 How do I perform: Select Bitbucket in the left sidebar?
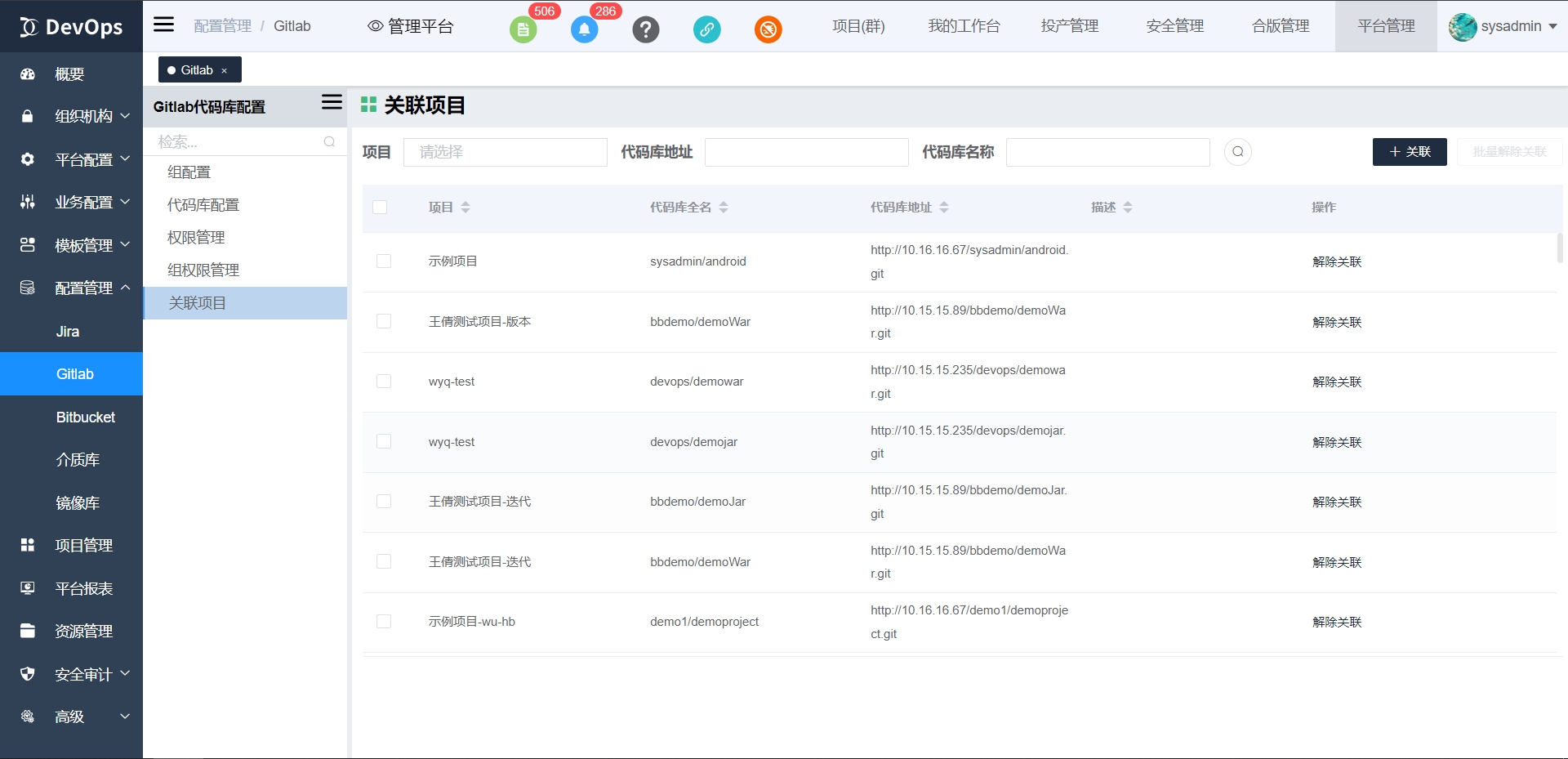[x=85, y=417]
